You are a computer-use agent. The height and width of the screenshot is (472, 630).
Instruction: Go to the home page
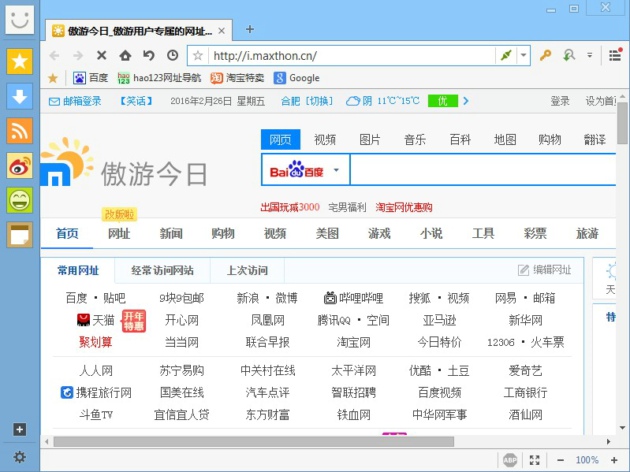125,55
